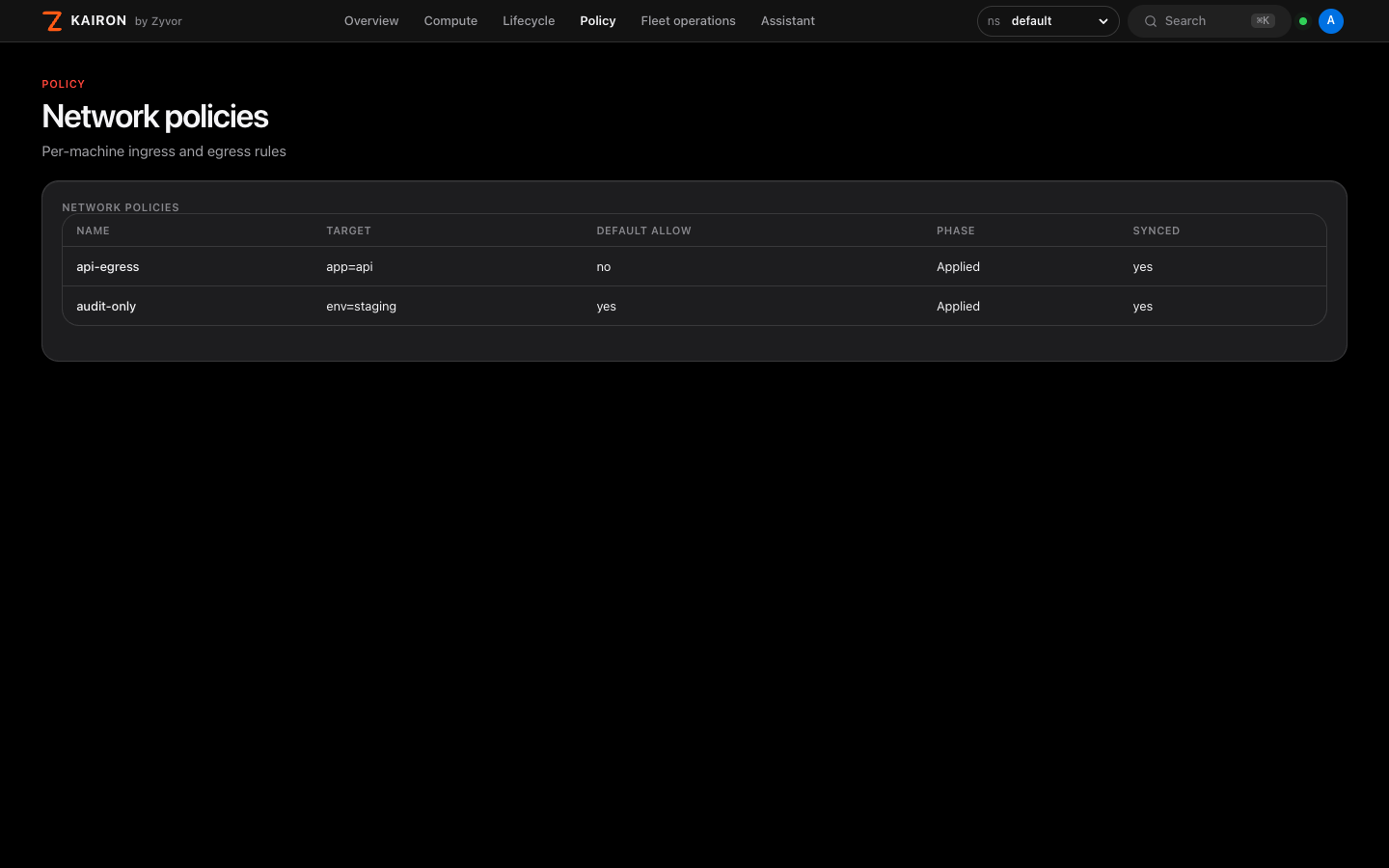Open the Fleet operations tab
The height and width of the screenshot is (868, 1389).
[688, 21]
